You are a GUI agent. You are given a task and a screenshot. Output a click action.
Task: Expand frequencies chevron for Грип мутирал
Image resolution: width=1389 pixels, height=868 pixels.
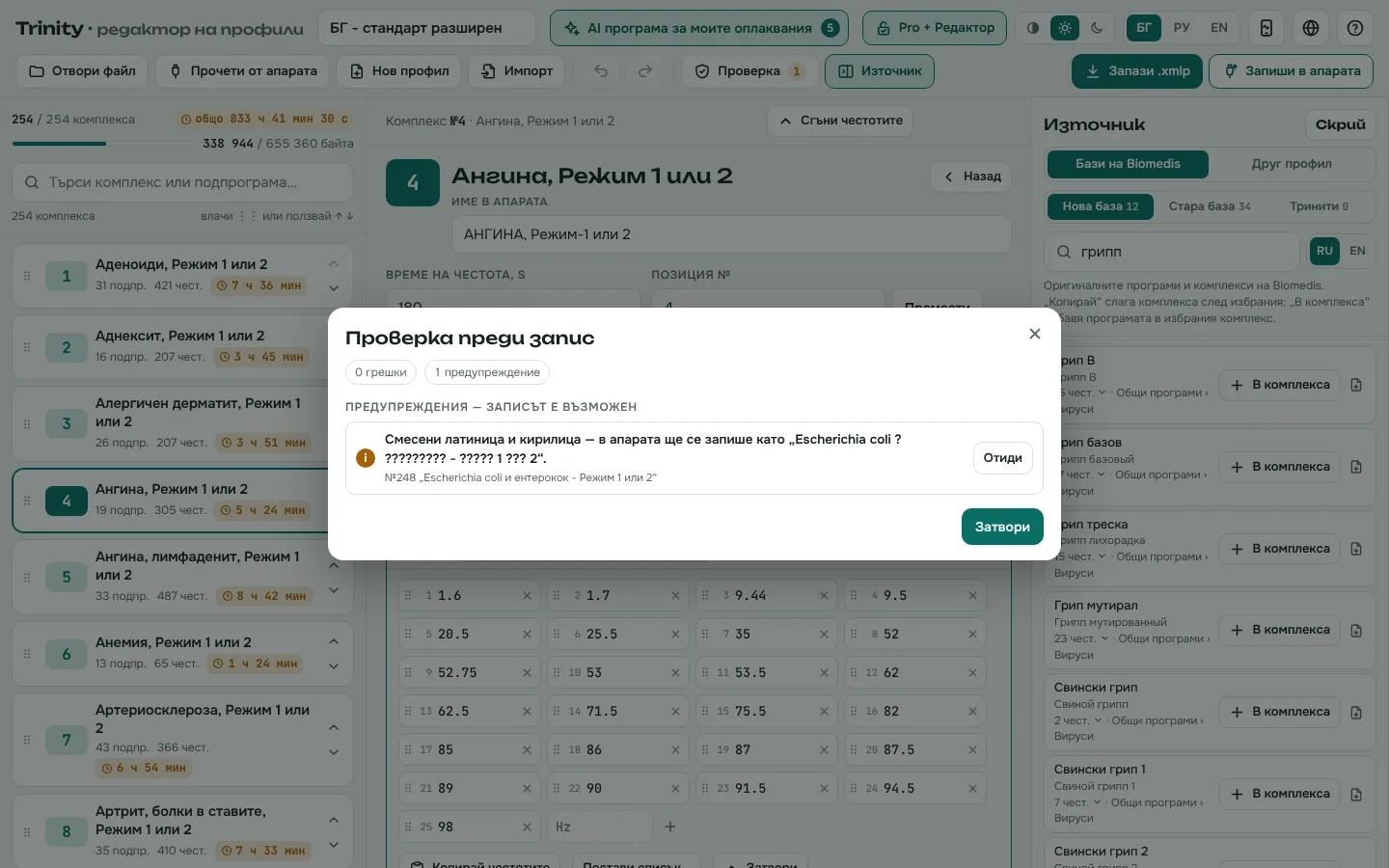coord(1103,638)
